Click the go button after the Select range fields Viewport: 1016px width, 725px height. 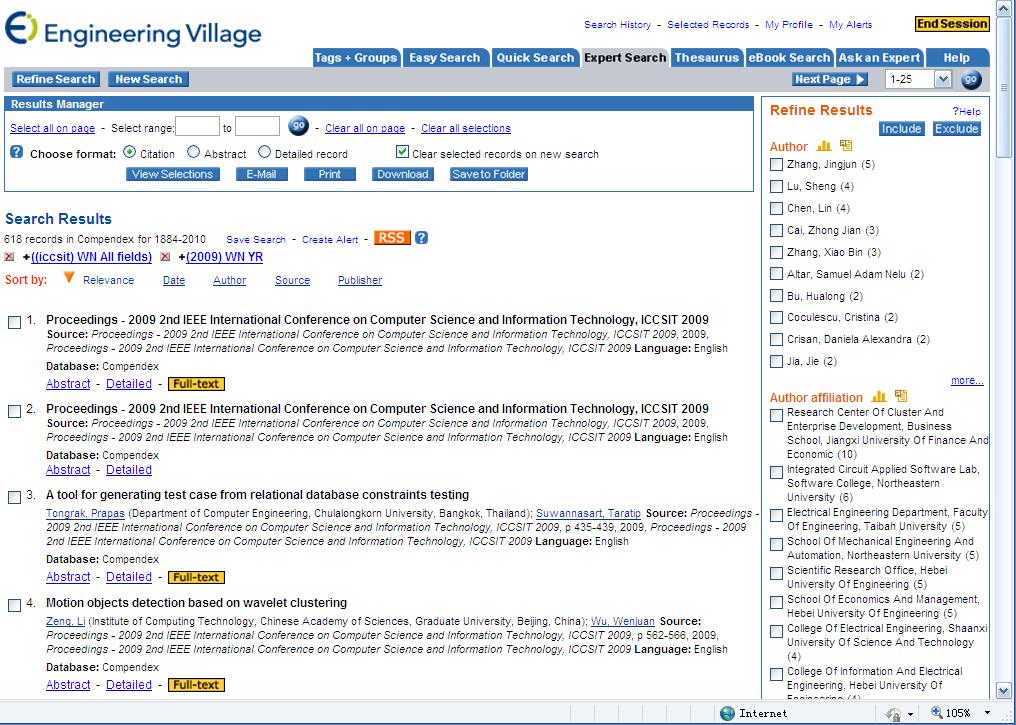[297, 126]
